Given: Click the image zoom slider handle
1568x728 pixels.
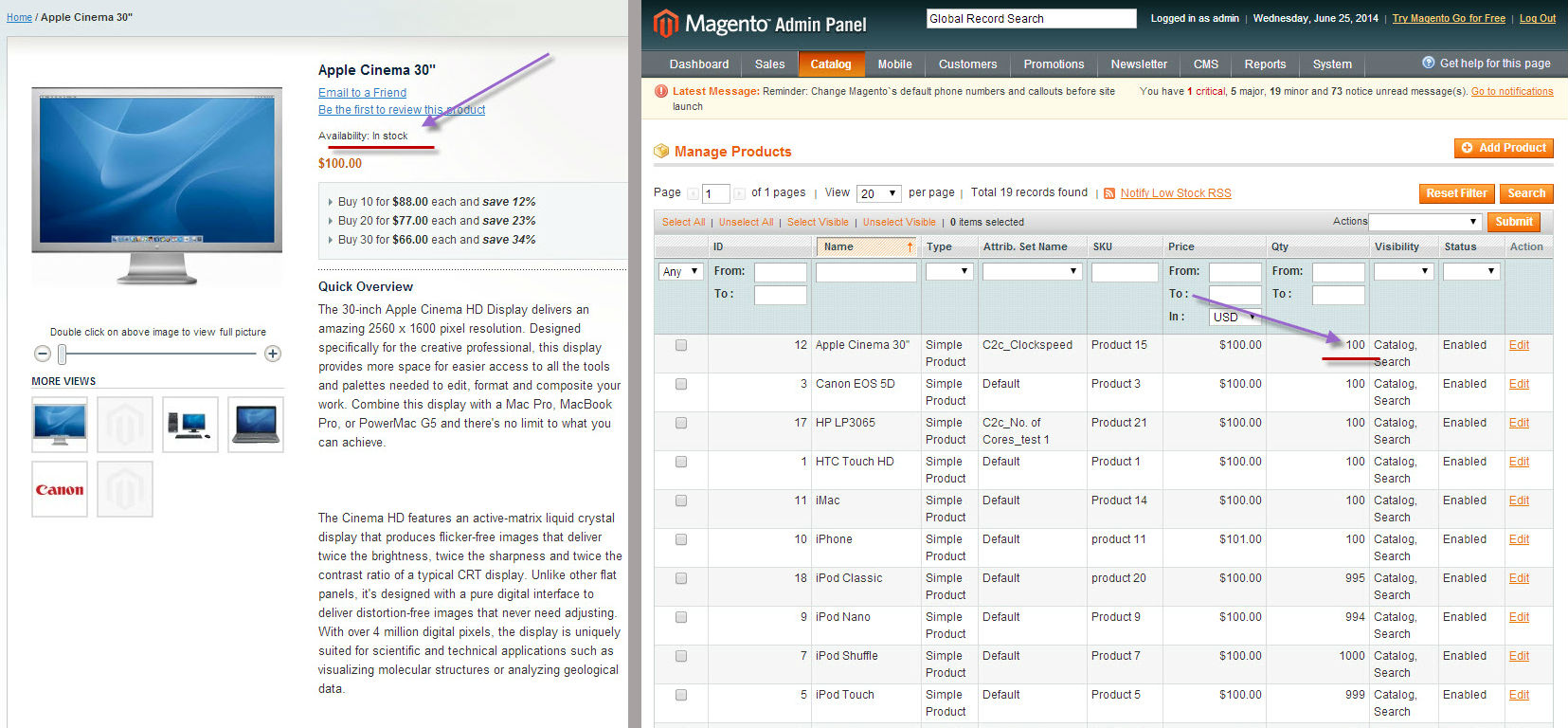Looking at the screenshot, I should [63, 355].
